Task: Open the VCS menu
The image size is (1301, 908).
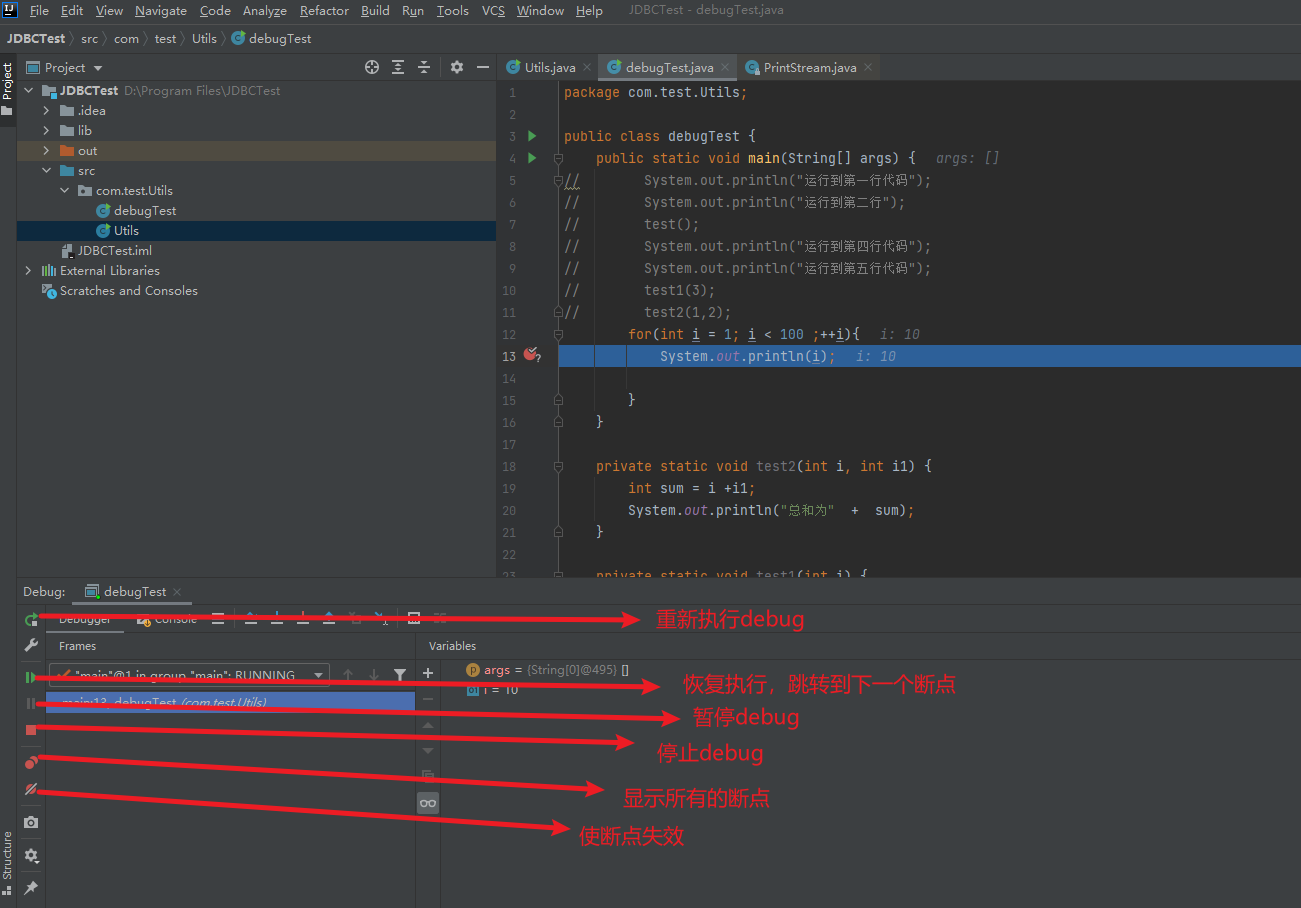Action: pyautogui.click(x=493, y=10)
